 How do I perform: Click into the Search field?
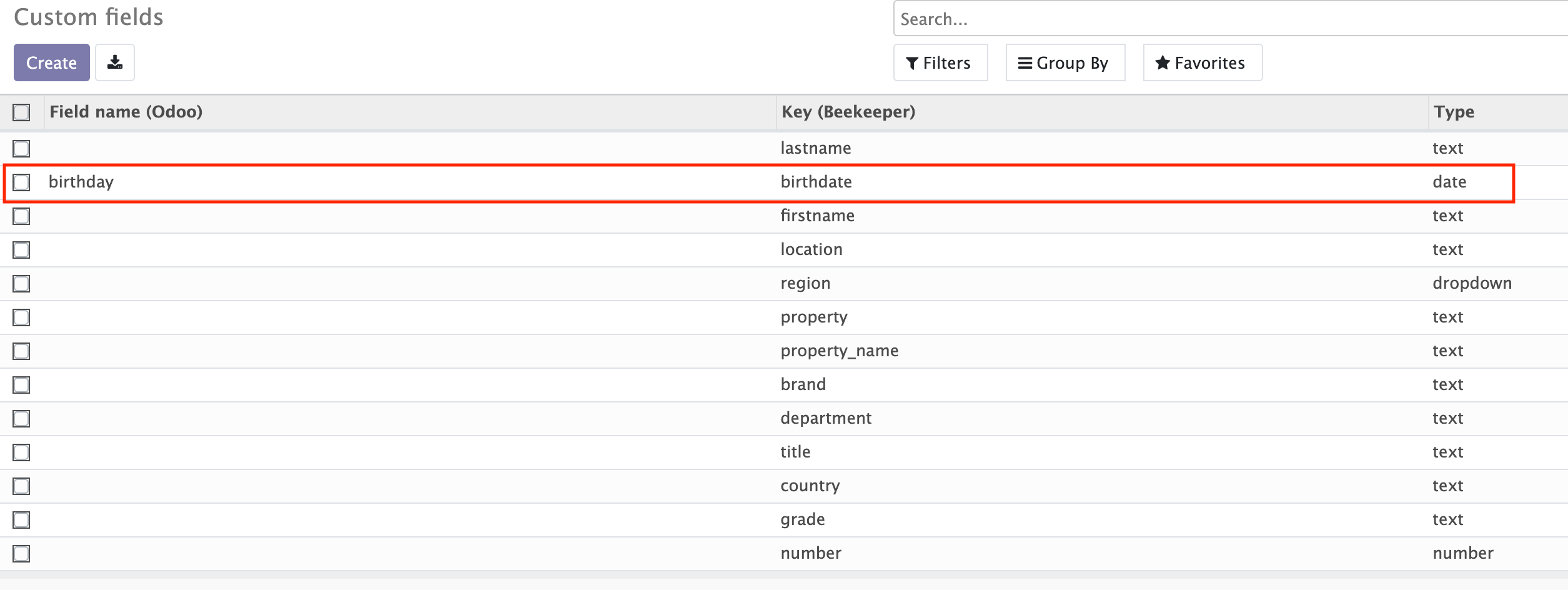tap(1231, 19)
